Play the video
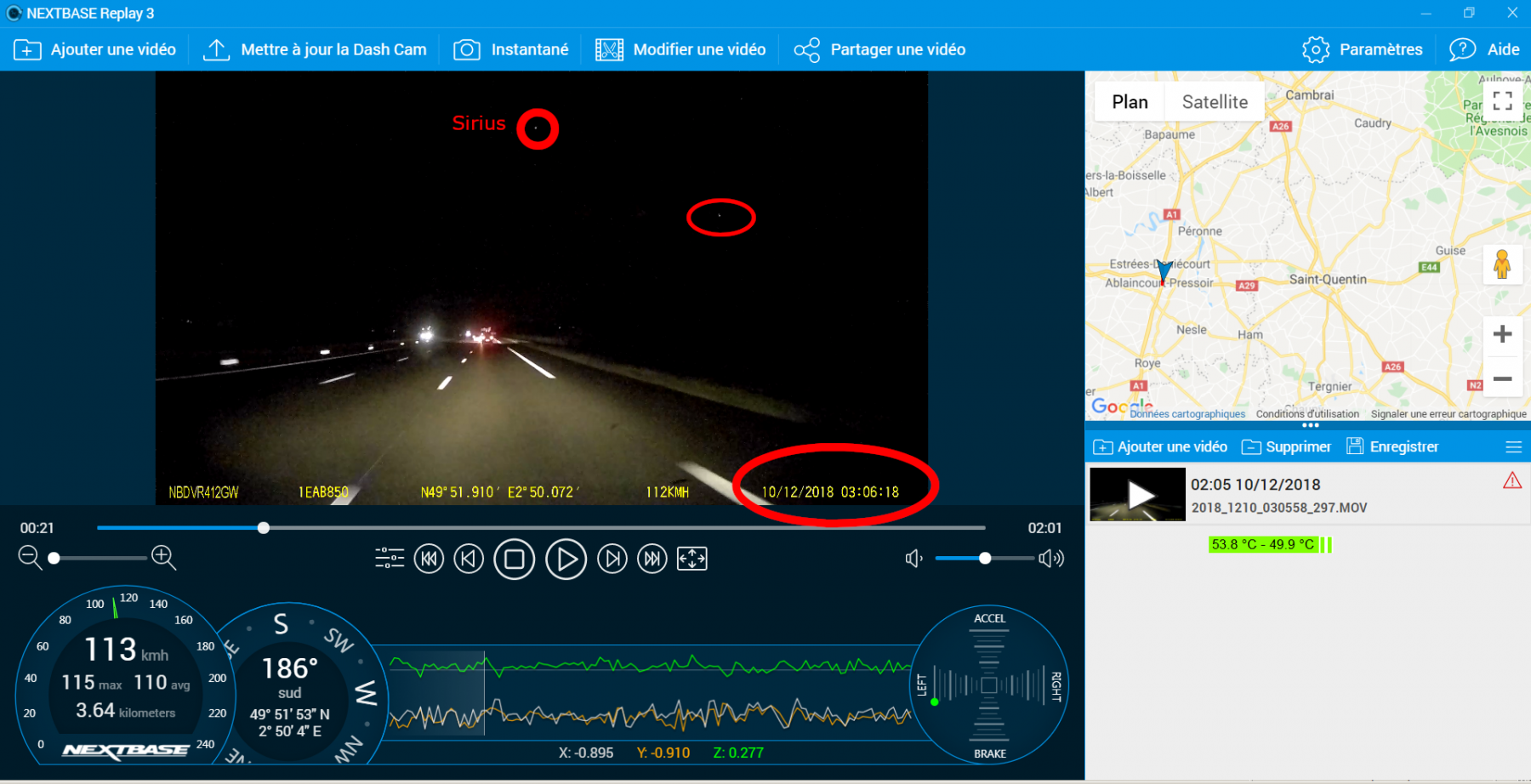Image resolution: width=1531 pixels, height=784 pixels. click(x=566, y=560)
